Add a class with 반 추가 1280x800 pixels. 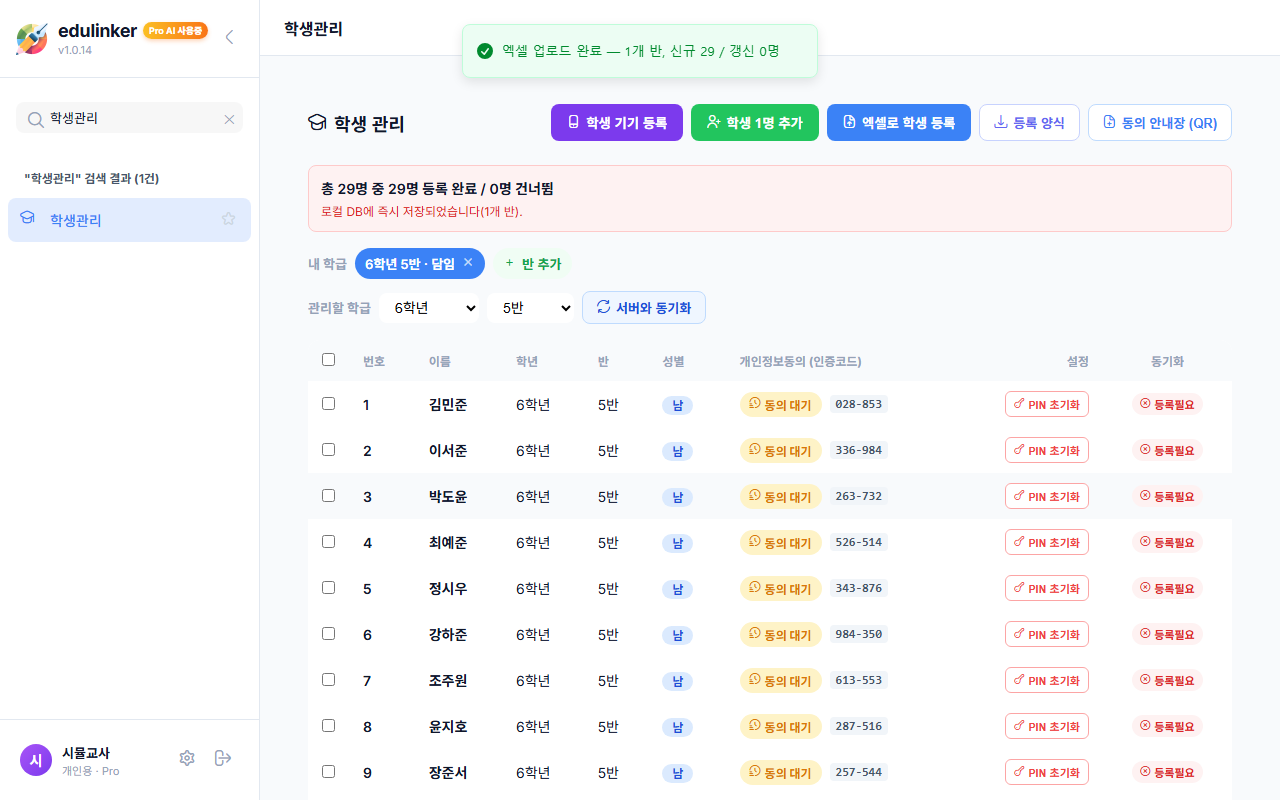(x=533, y=263)
